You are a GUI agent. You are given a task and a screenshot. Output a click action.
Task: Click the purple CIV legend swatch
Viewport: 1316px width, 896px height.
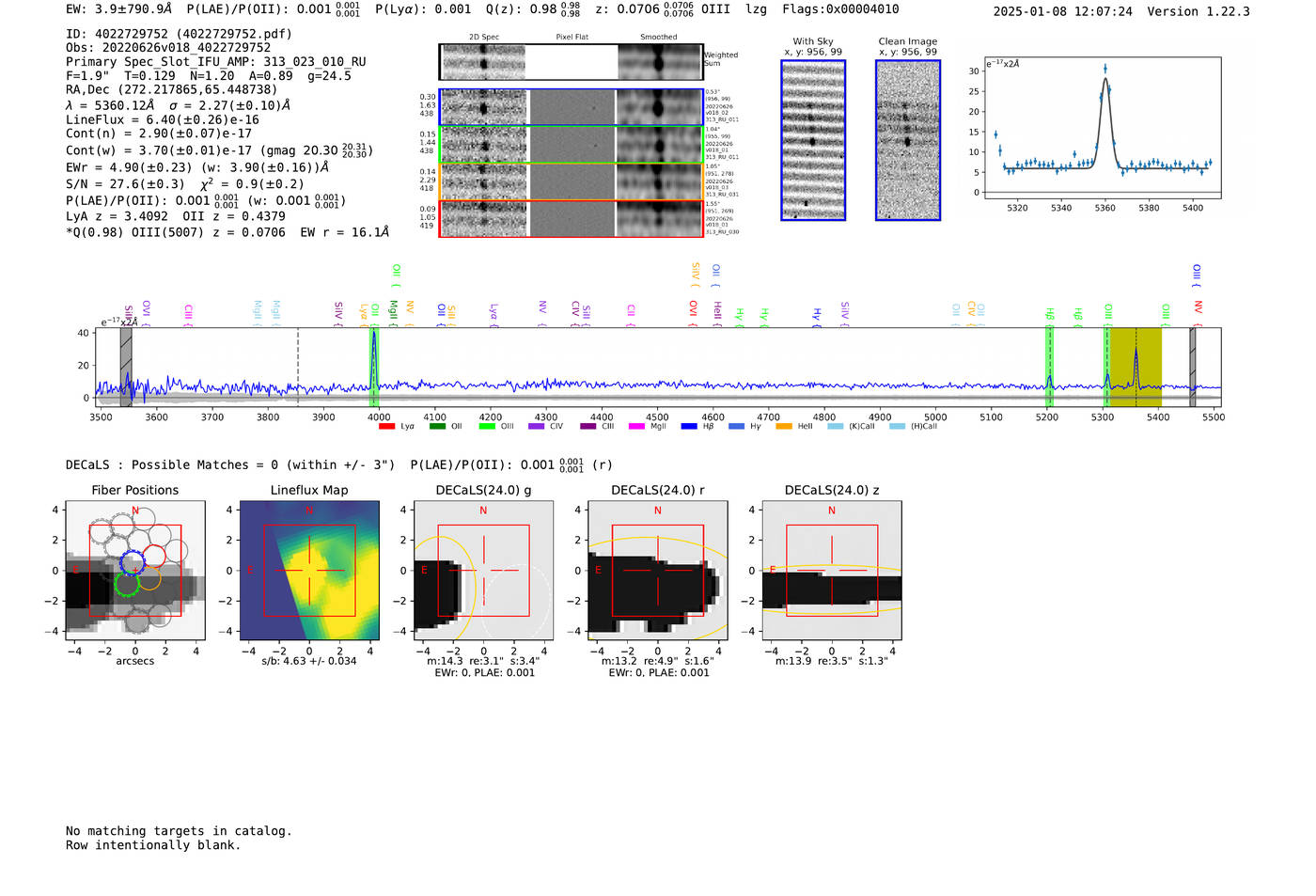click(x=537, y=427)
